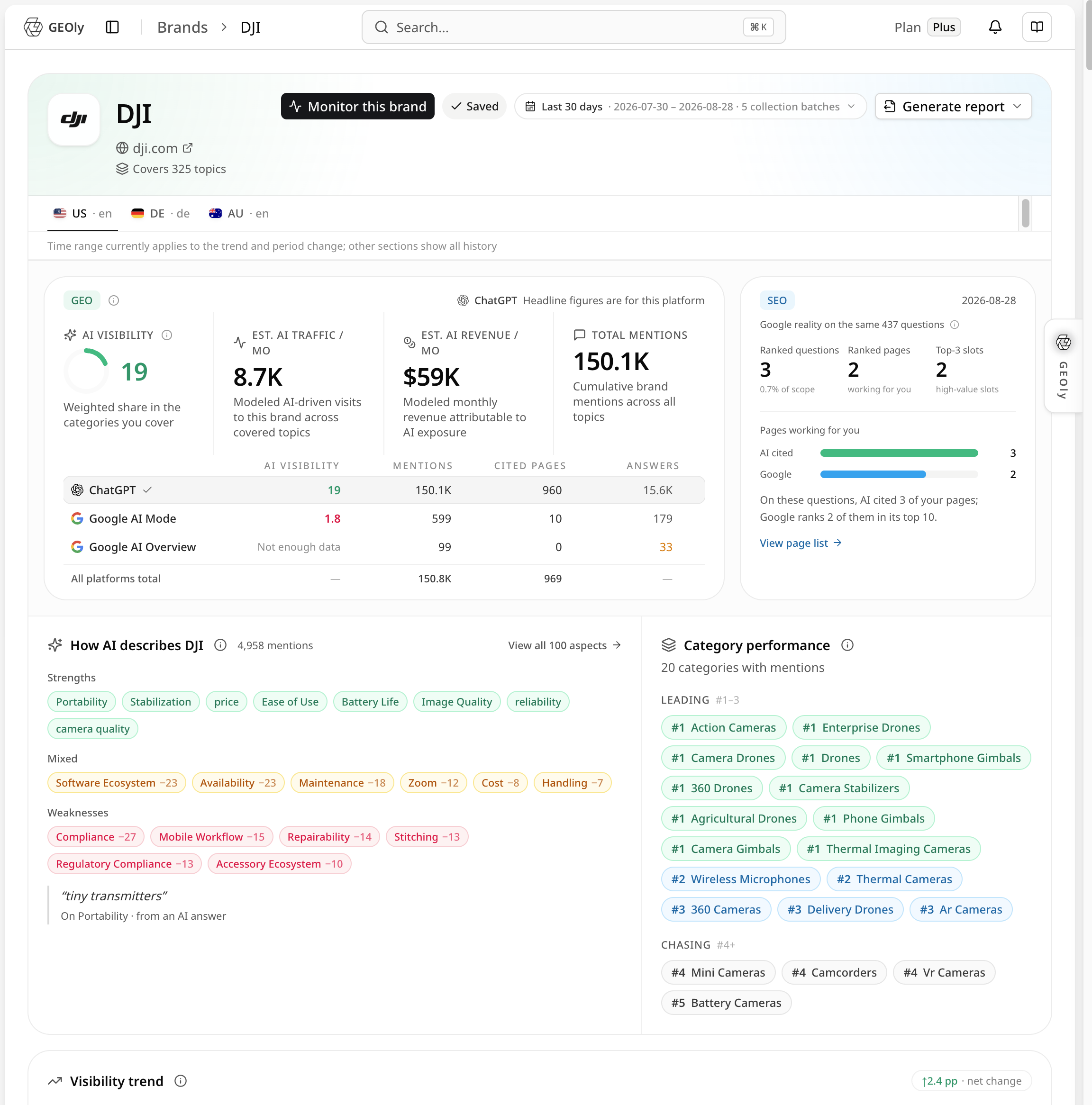
Task: Open #1 Smartphone Gimbals category
Action: coord(954,758)
